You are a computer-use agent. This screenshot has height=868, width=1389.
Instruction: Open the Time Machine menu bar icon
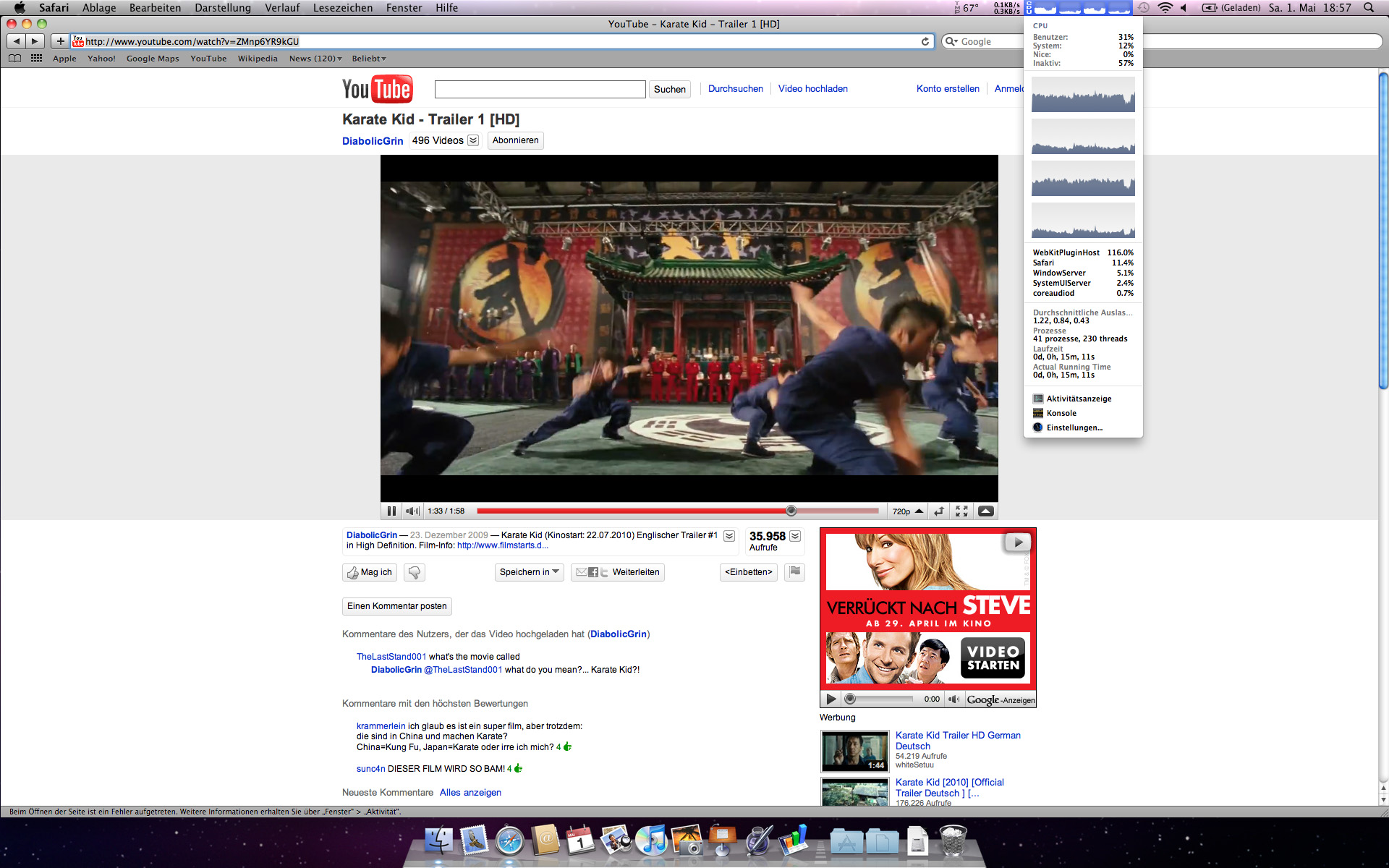click(1143, 8)
